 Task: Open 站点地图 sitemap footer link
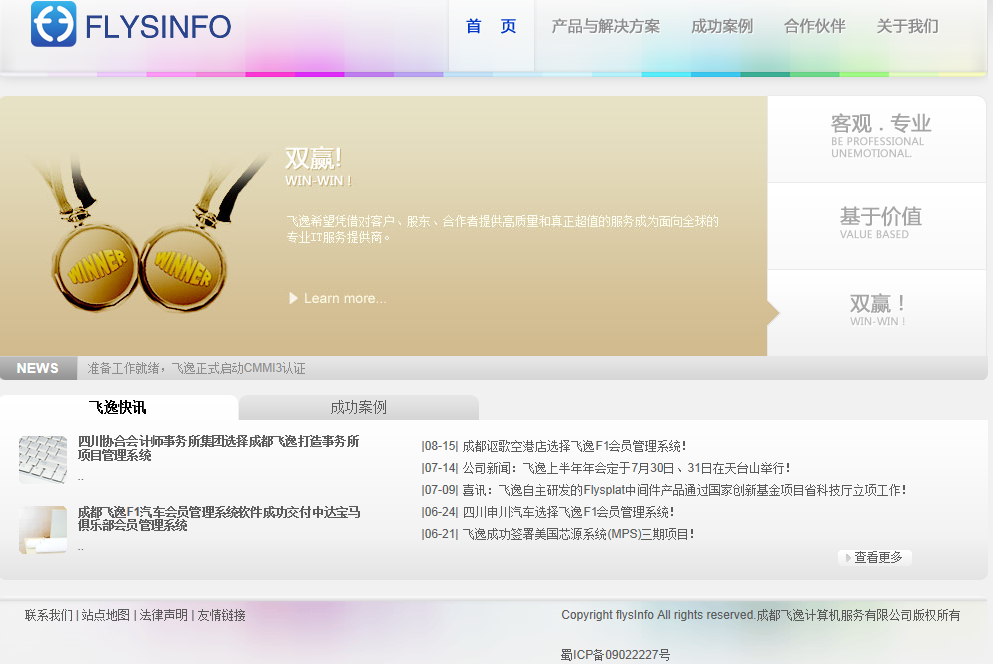coord(106,615)
